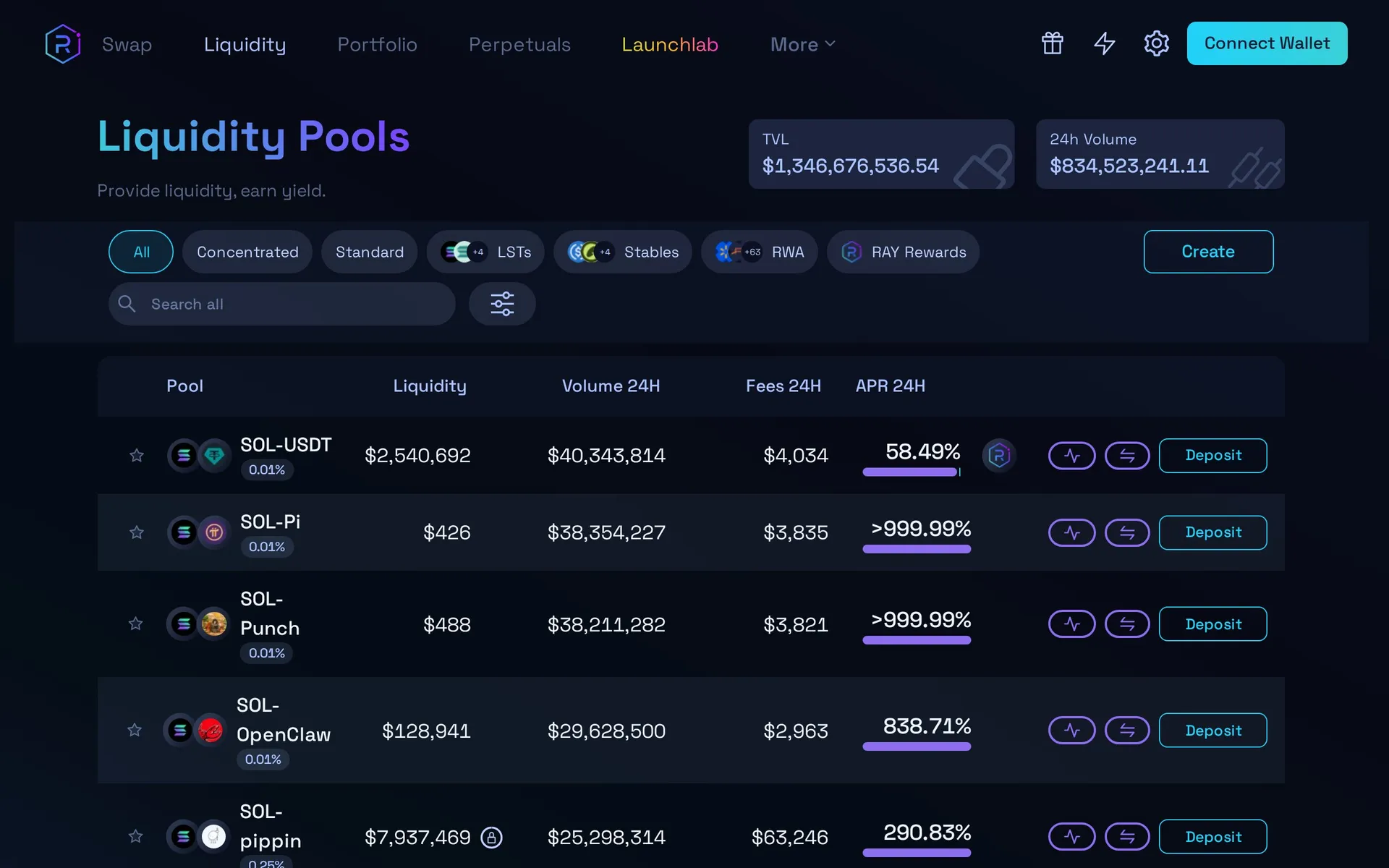Open the More navigation dropdown
The height and width of the screenshot is (868, 1389).
click(x=802, y=44)
